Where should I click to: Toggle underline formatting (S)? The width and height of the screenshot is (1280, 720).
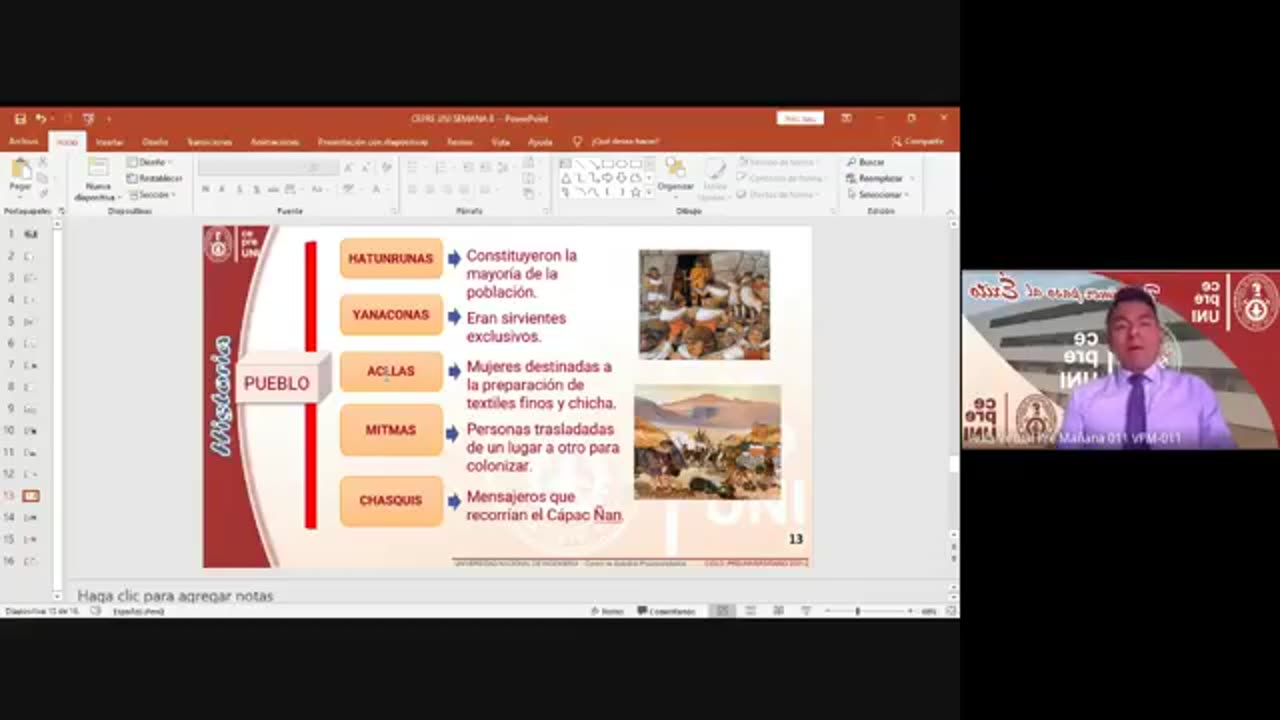[239, 189]
